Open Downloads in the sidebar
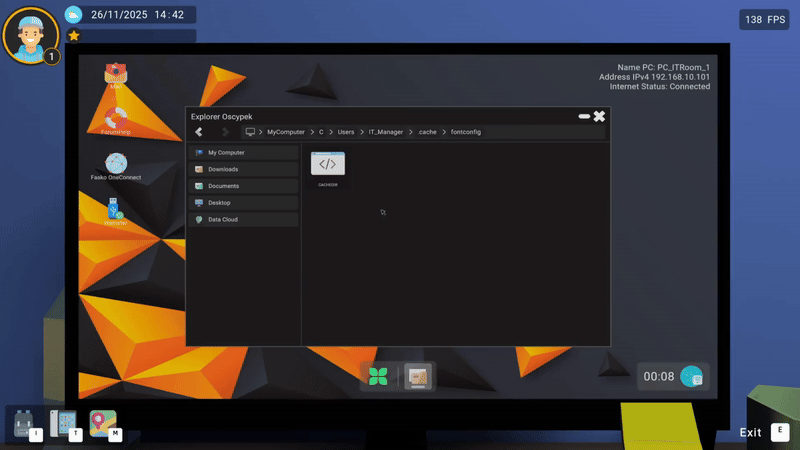The image size is (800, 450). [243, 169]
